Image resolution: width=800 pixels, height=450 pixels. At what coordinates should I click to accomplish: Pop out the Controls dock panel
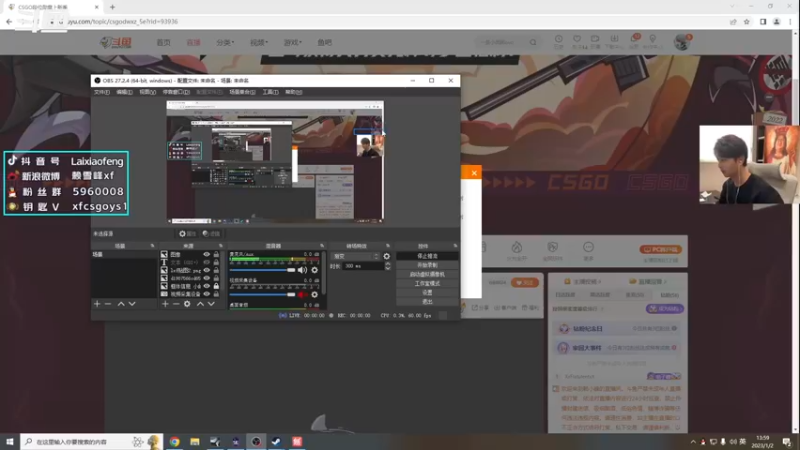(455, 246)
